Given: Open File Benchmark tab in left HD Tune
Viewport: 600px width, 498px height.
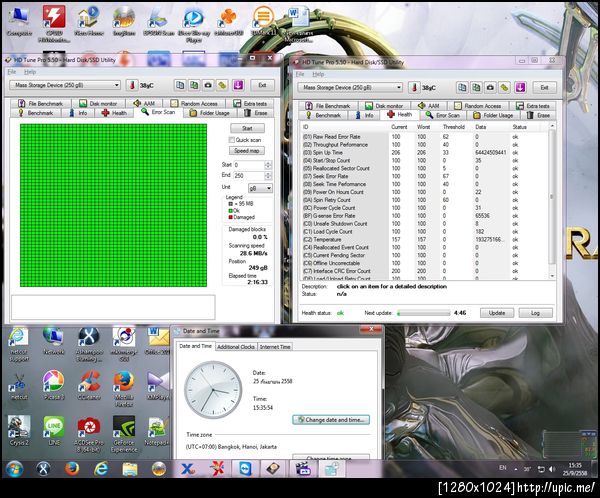Looking at the screenshot, I should 41,103.
